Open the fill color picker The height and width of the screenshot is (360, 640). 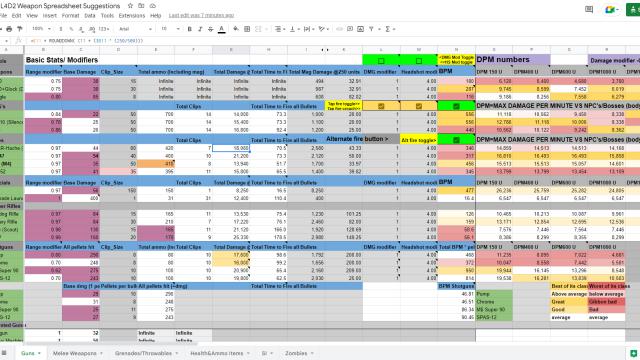tap(236, 29)
